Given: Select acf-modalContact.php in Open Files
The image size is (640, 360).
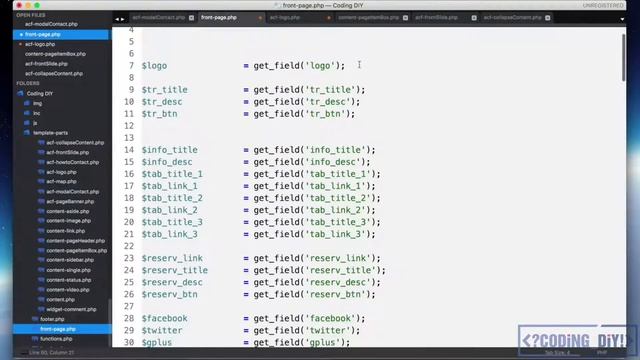Looking at the screenshot, I should (51, 24).
